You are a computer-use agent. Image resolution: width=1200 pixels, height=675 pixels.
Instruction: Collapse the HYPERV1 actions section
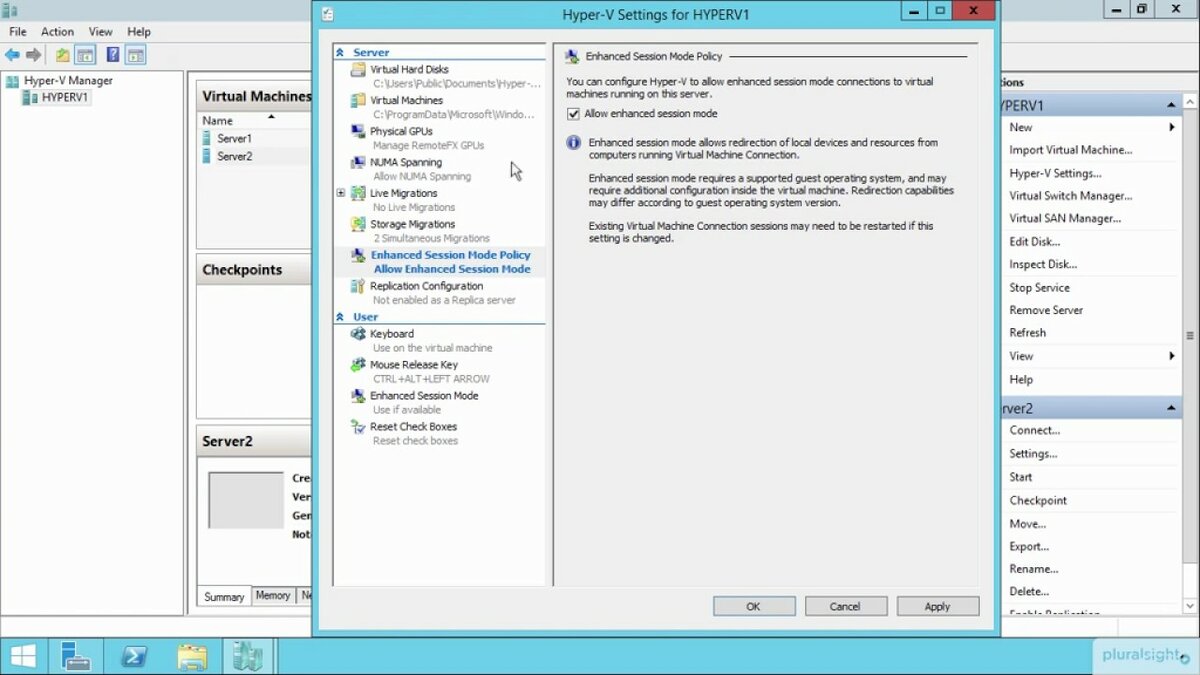click(1171, 106)
